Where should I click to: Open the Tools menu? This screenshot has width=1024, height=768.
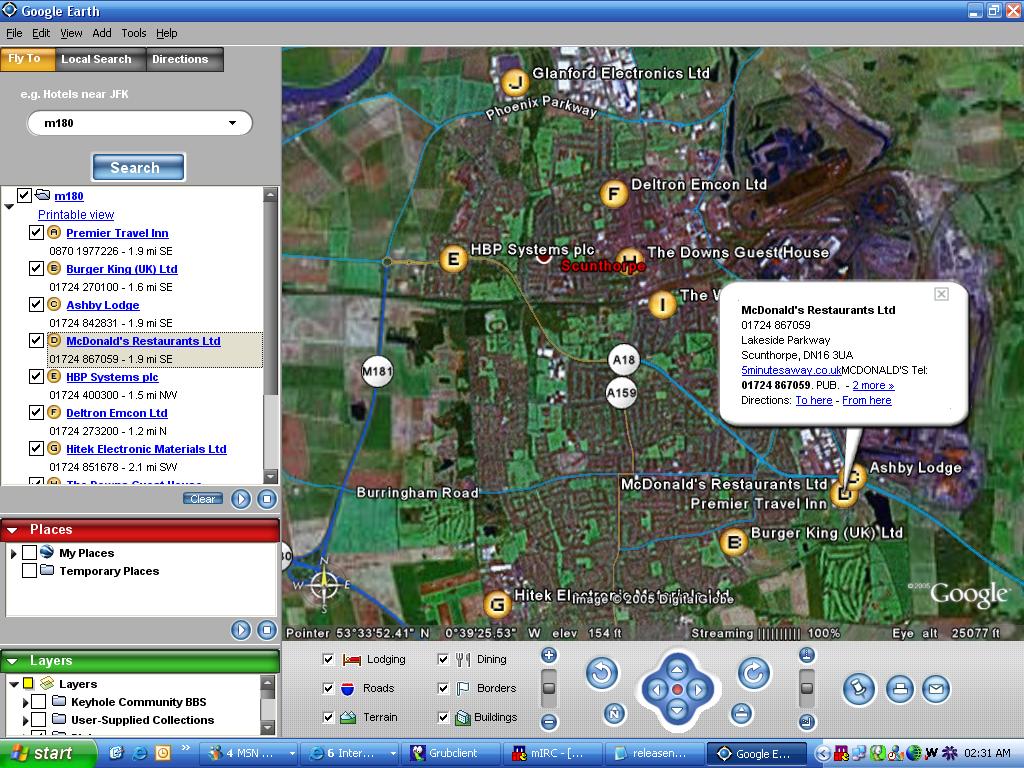tap(134, 33)
